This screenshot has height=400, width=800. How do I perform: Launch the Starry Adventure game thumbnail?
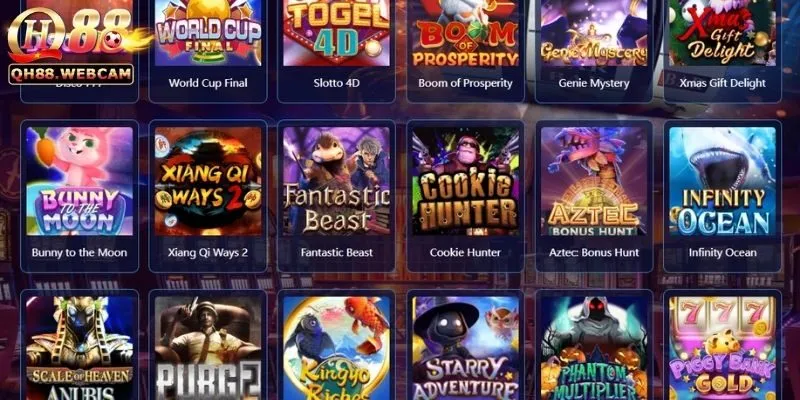[x=465, y=348]
